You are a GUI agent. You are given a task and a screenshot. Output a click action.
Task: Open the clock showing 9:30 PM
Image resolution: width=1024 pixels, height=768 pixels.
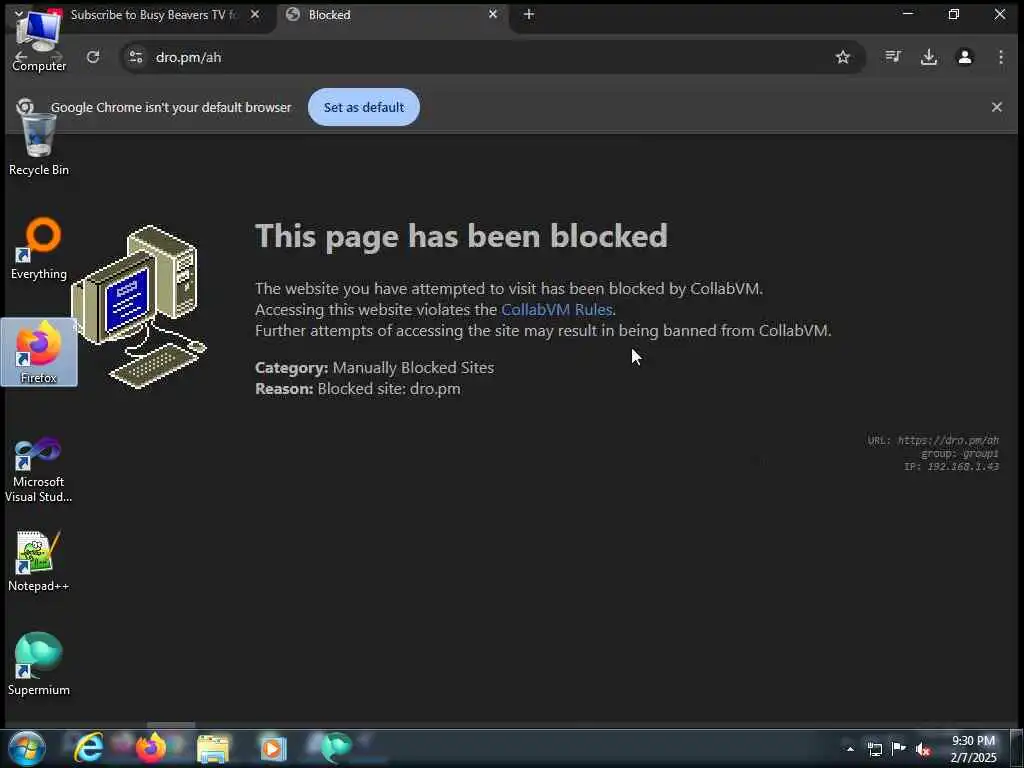coord(973,749)
